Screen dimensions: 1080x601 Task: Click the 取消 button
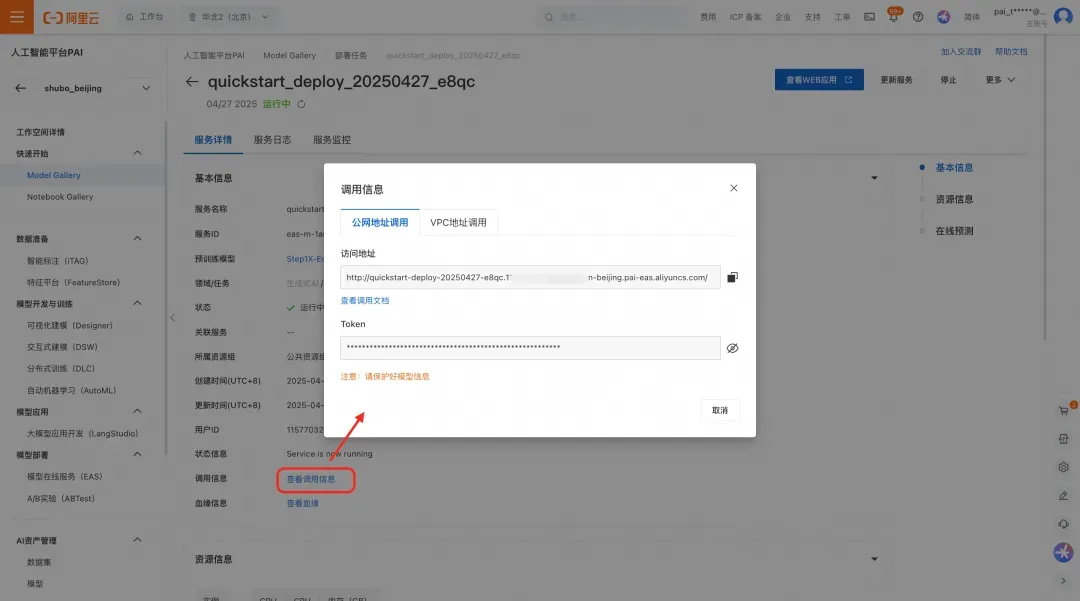pos(720,410)
